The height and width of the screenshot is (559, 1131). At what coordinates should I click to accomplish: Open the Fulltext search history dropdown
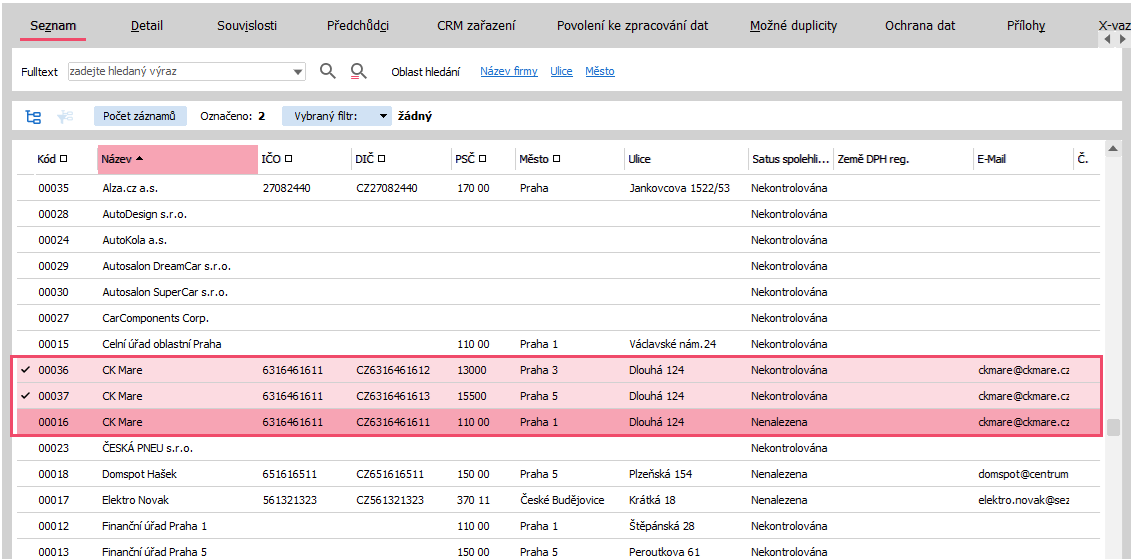(298, 72)
